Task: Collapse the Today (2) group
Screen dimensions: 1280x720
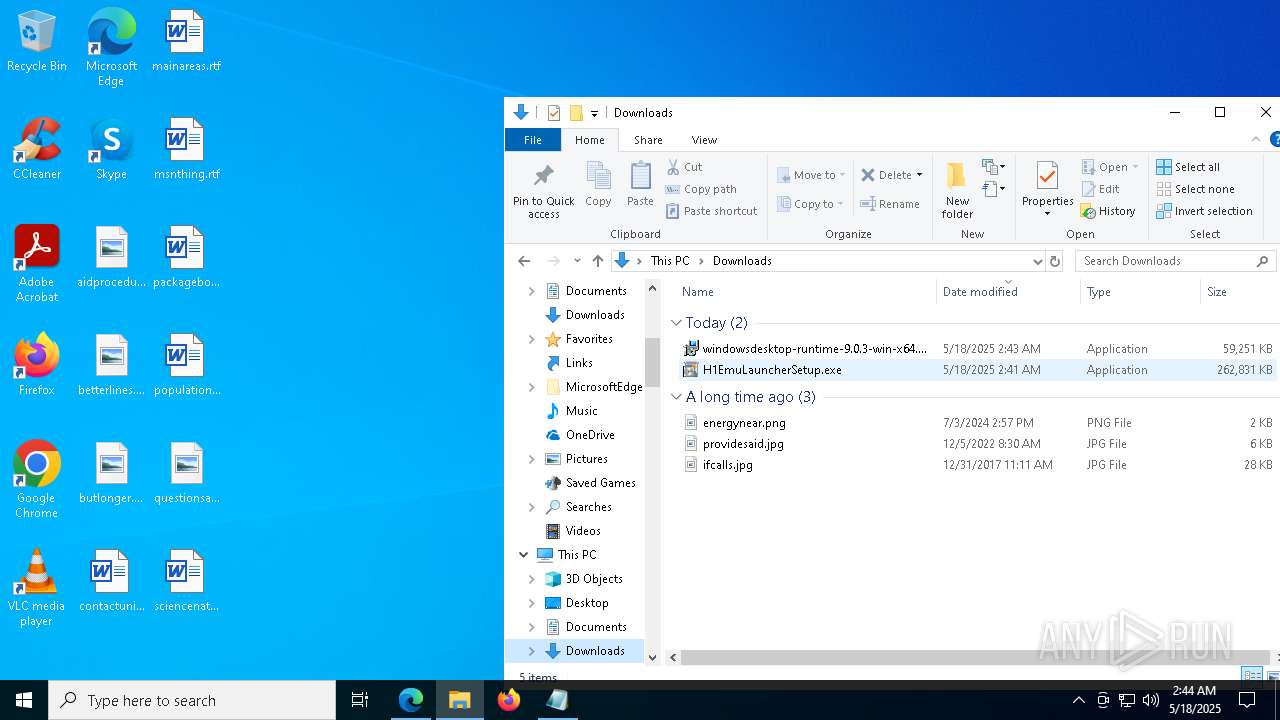Action: pyautogui.click(x=676, y=323)
